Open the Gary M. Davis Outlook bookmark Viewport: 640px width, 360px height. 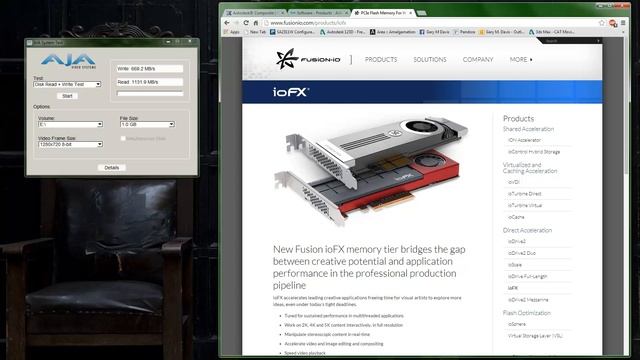coord(502,32)
